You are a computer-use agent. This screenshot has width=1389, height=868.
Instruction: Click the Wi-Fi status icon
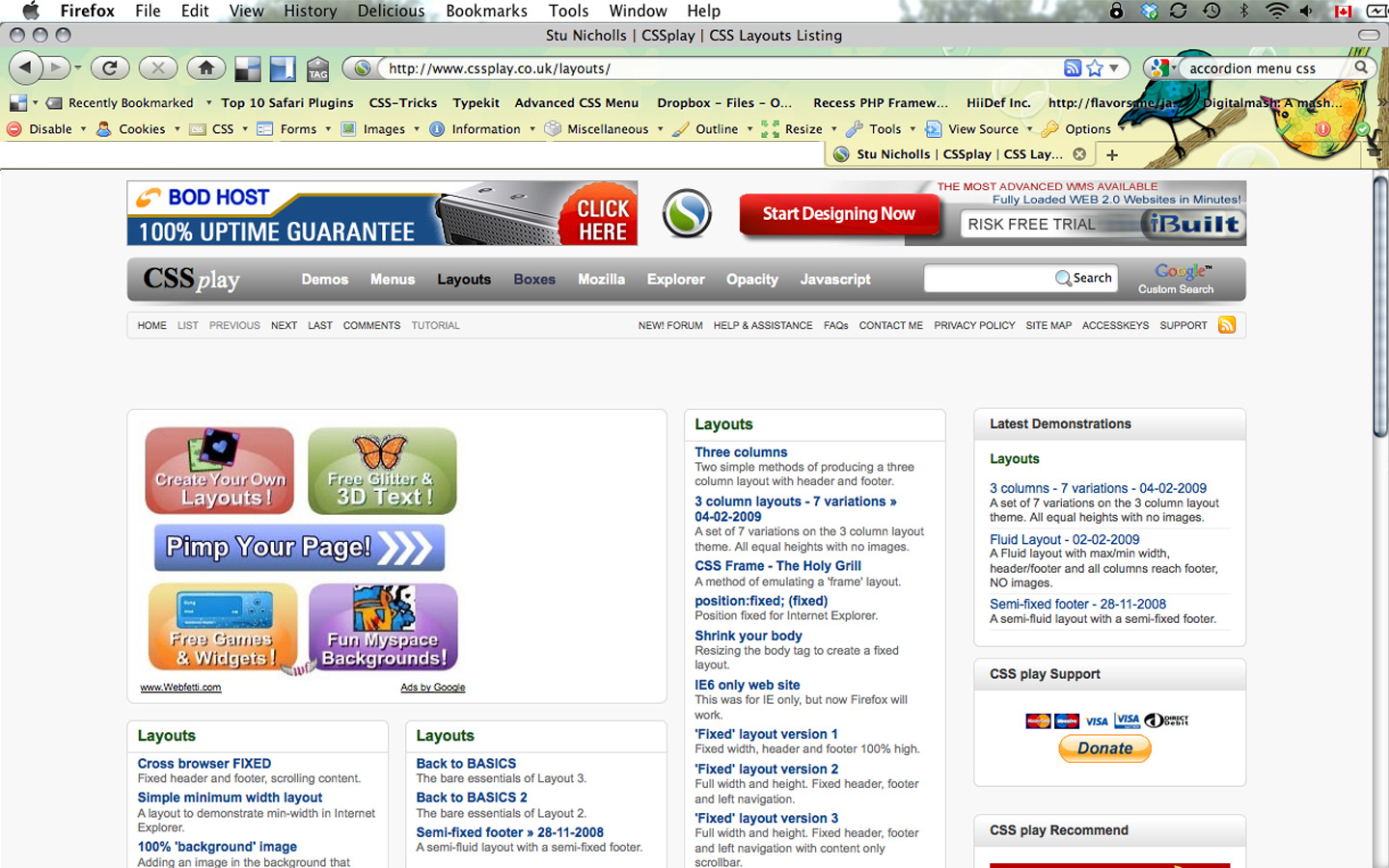click(x=1276, y=11)
